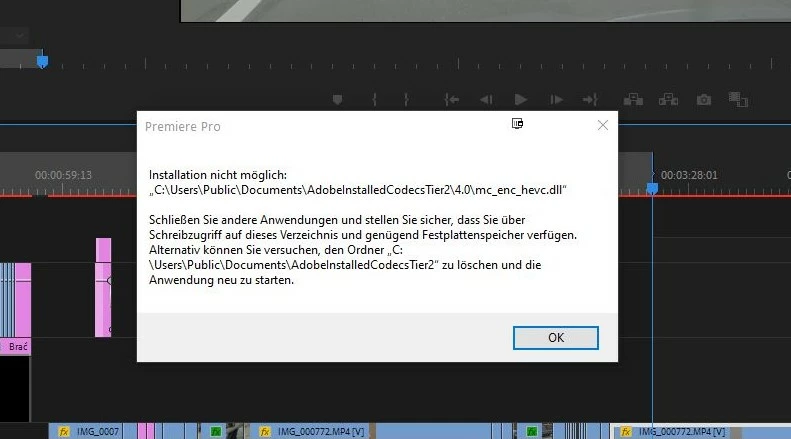
Task: Add a marker in the Program Monitor
Action: point(337,100)
